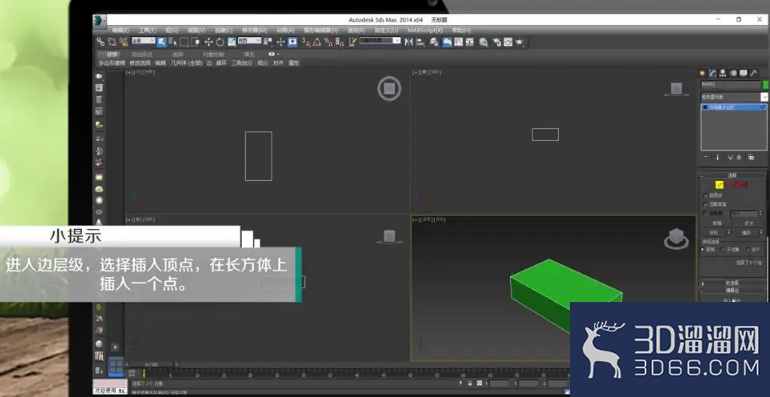Expand the 几何体 (全部) ribbon panel
Screen dimensions: 770x397
[x=186, y=63]
